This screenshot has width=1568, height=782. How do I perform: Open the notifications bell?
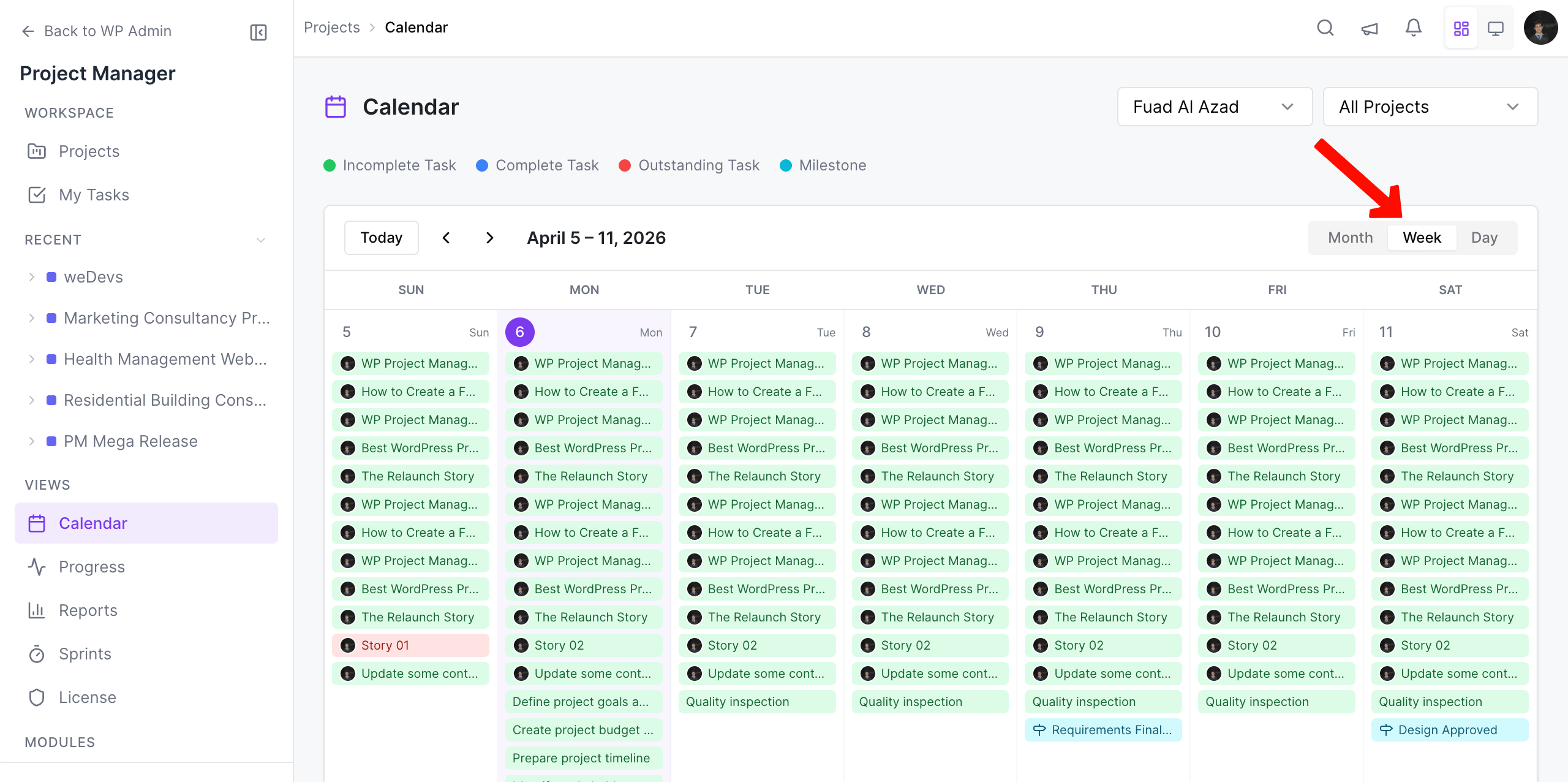point(1413,28)
